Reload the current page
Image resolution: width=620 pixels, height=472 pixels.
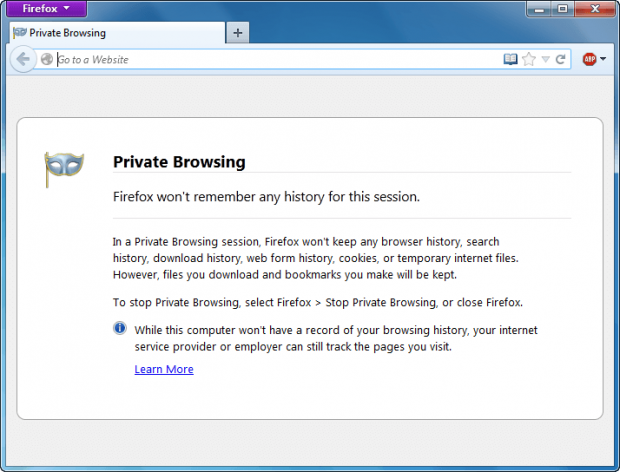click(x=561, y=59)
